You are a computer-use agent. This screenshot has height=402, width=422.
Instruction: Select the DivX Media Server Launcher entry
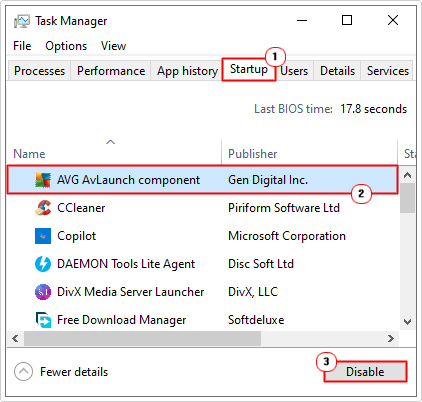(x=202, y=292)
